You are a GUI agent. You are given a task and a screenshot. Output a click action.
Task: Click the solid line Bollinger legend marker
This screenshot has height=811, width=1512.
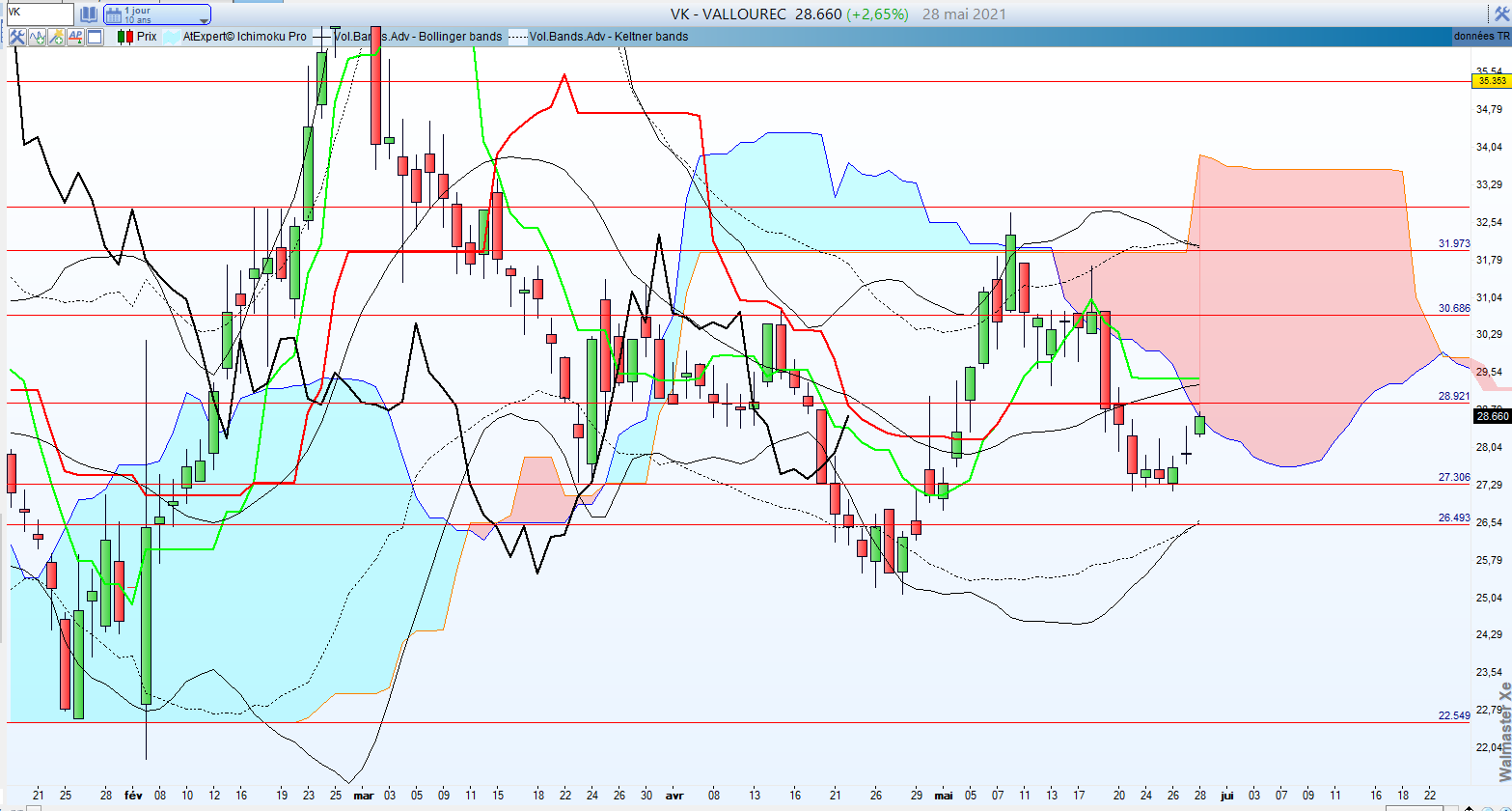321,37
